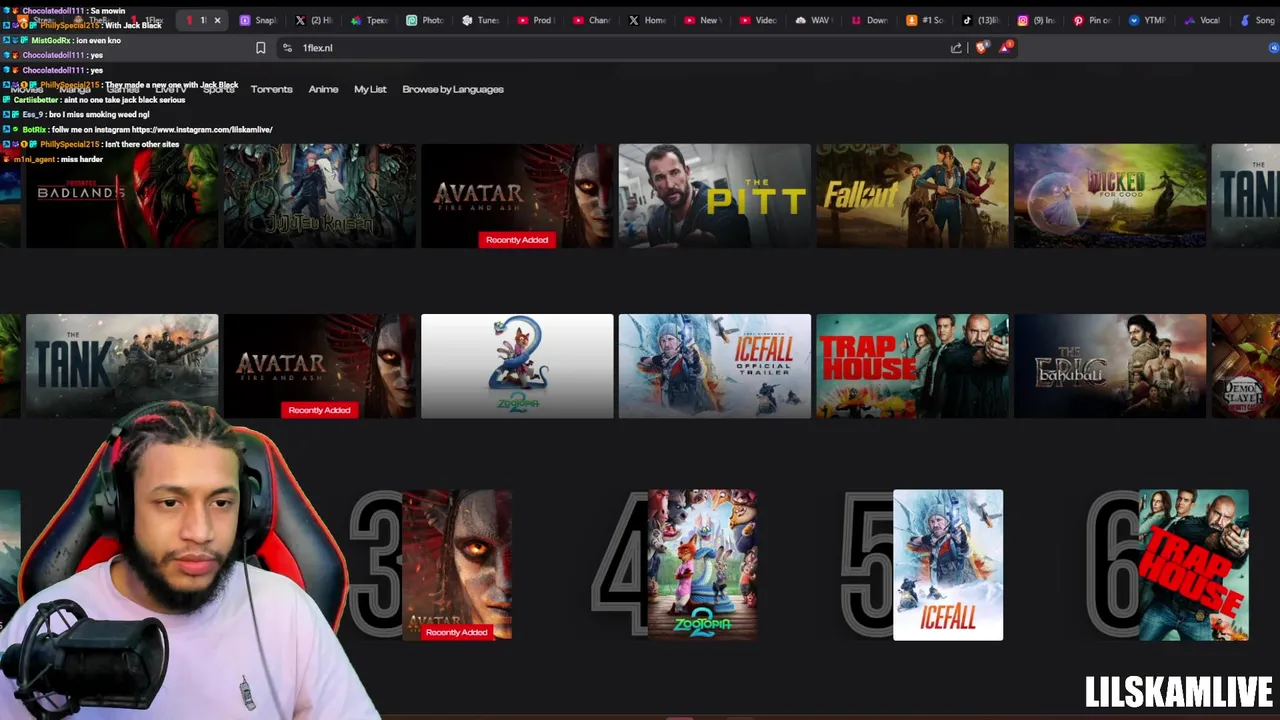This screenshot has height=720, width=1280.
Task: Open The Tank thumbnail in second row
Action: [122, 366]
